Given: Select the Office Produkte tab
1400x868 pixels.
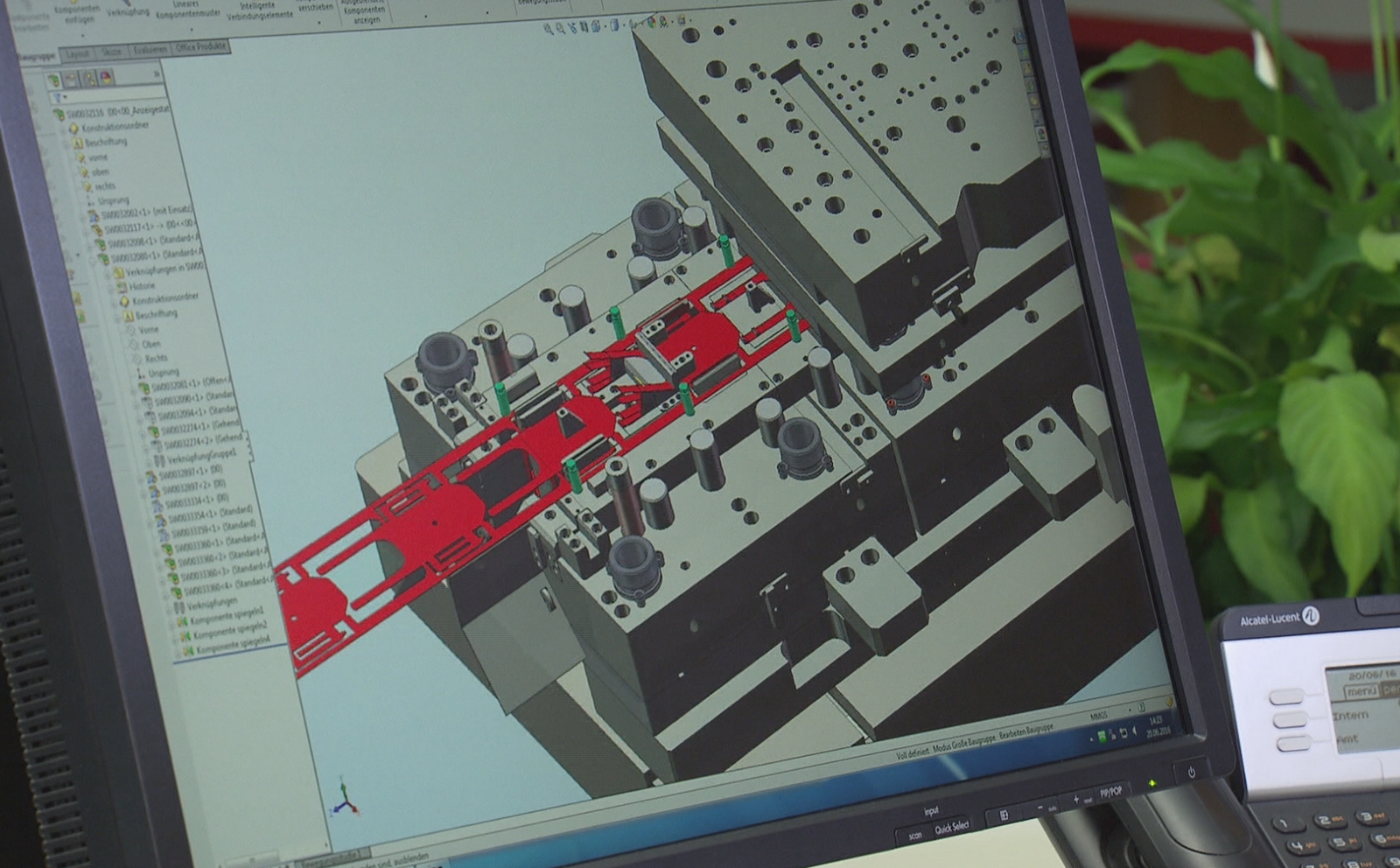Looking at the screenshot, I should 200,47.
